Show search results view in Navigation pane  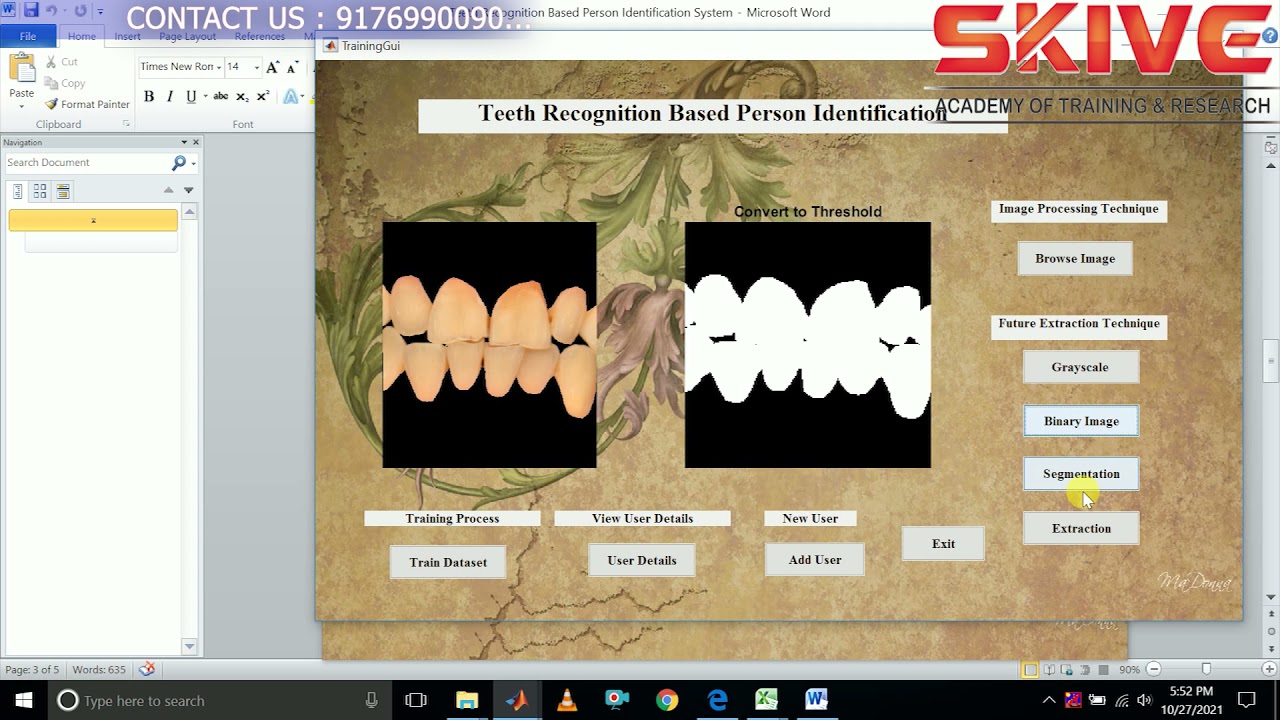pyautogui.click(x=63, y=191)
